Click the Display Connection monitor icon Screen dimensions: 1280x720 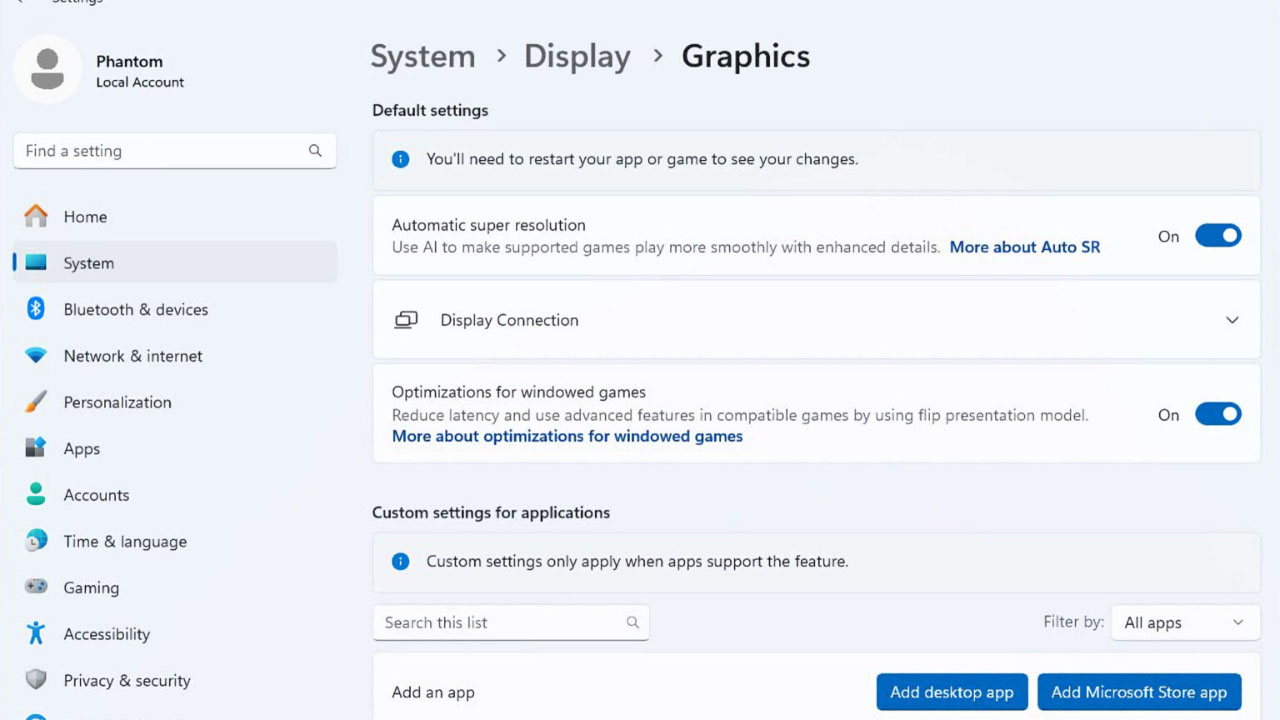point(406,320)
